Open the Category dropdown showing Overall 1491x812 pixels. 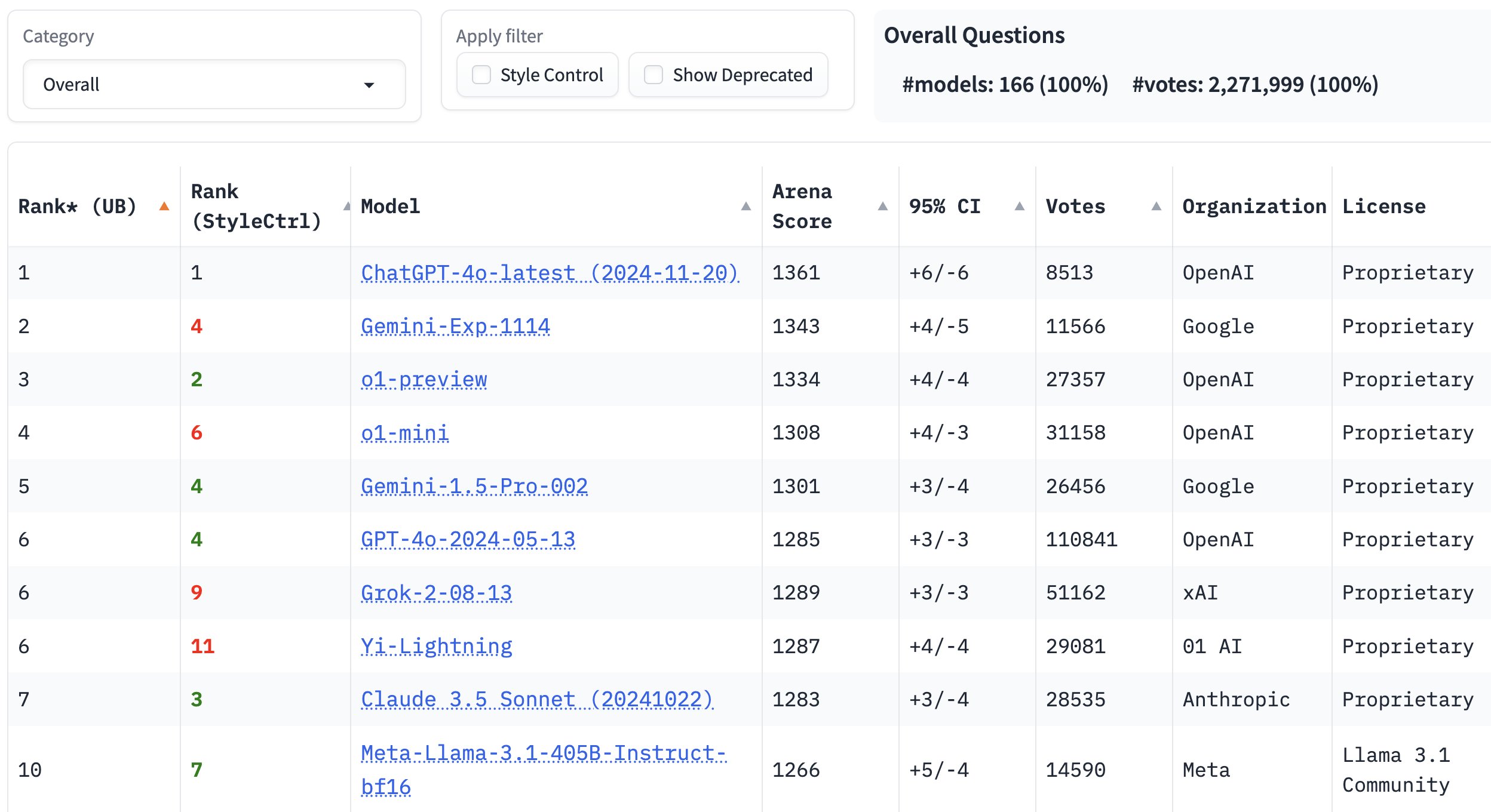coord(214,84)
